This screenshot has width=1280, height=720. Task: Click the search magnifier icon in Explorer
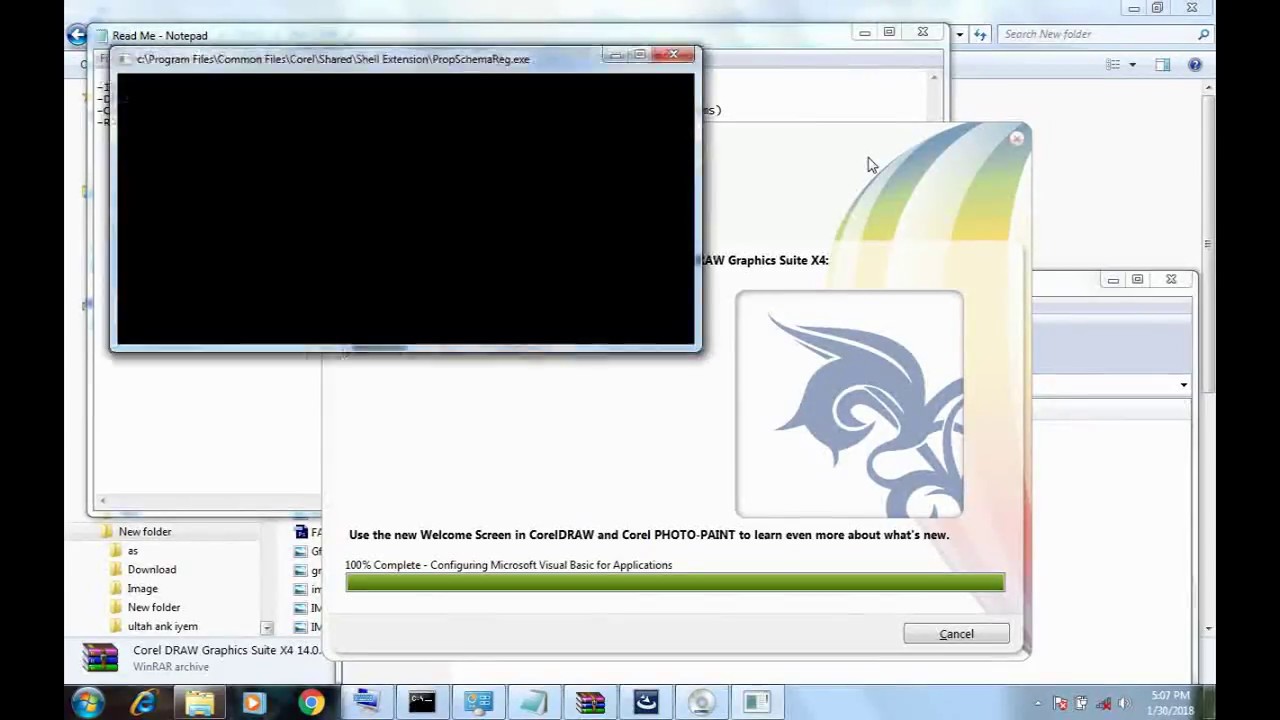(1203, 34)
